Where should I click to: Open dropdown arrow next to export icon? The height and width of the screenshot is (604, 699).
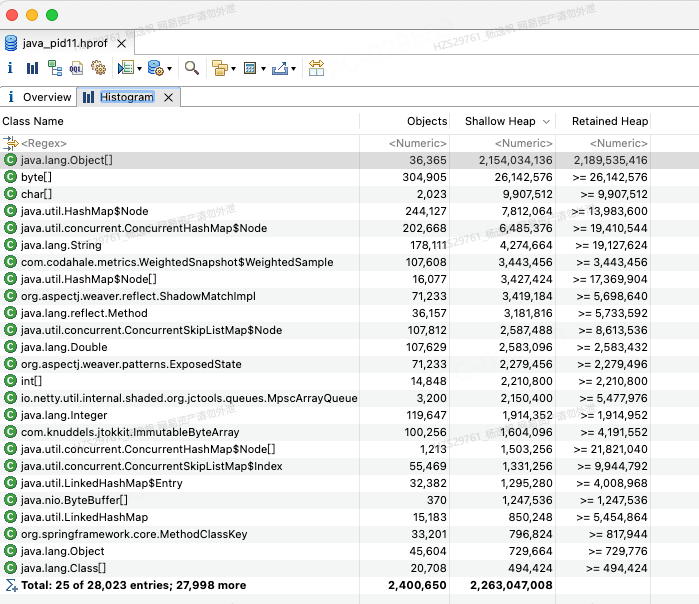[x=293, y=69]
